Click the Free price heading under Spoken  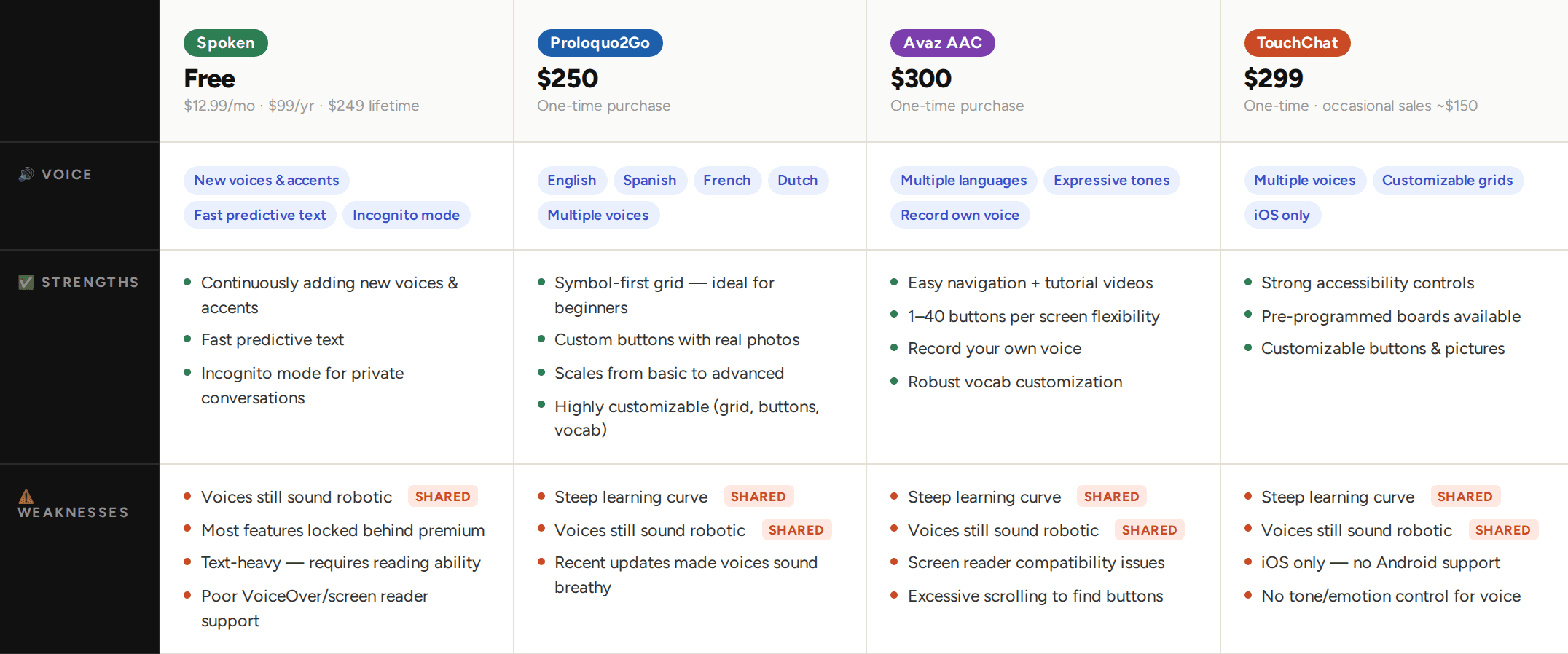click(x=210, y=79)
